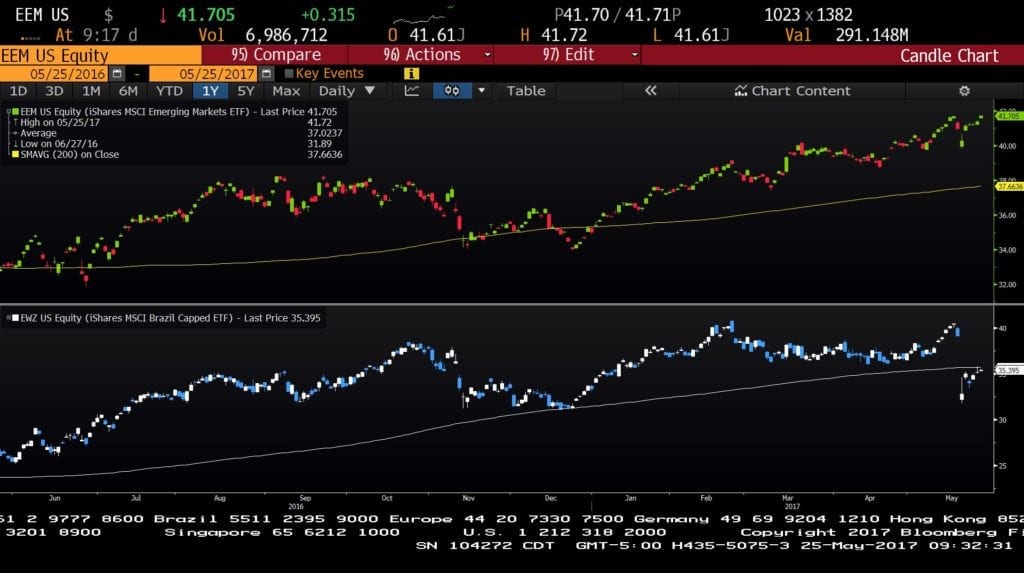Open the start date calendar picker

[117, 73]
